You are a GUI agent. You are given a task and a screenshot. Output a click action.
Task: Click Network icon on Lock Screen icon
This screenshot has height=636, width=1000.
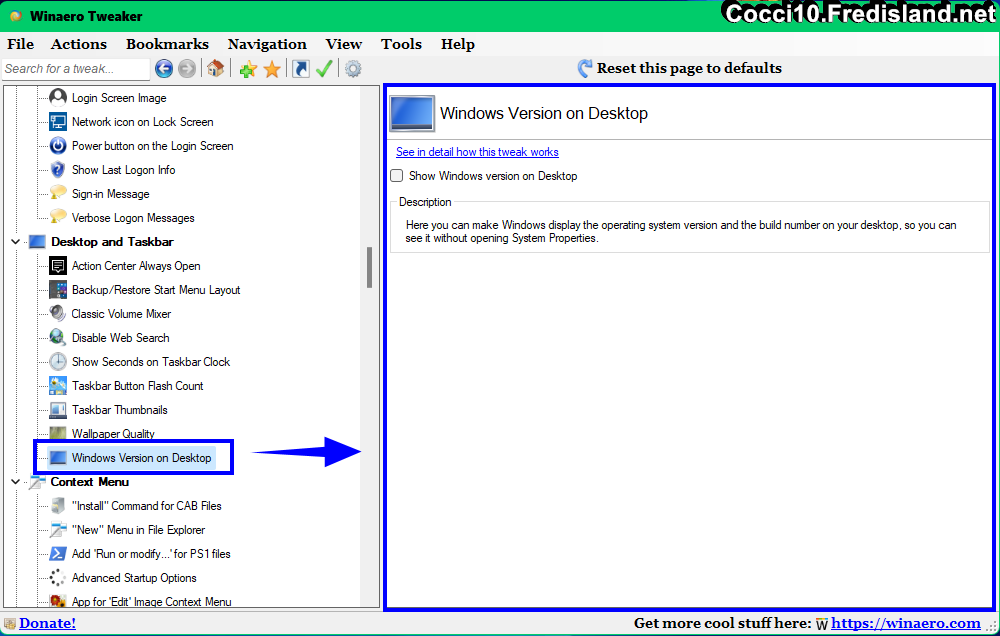[58, 122]
